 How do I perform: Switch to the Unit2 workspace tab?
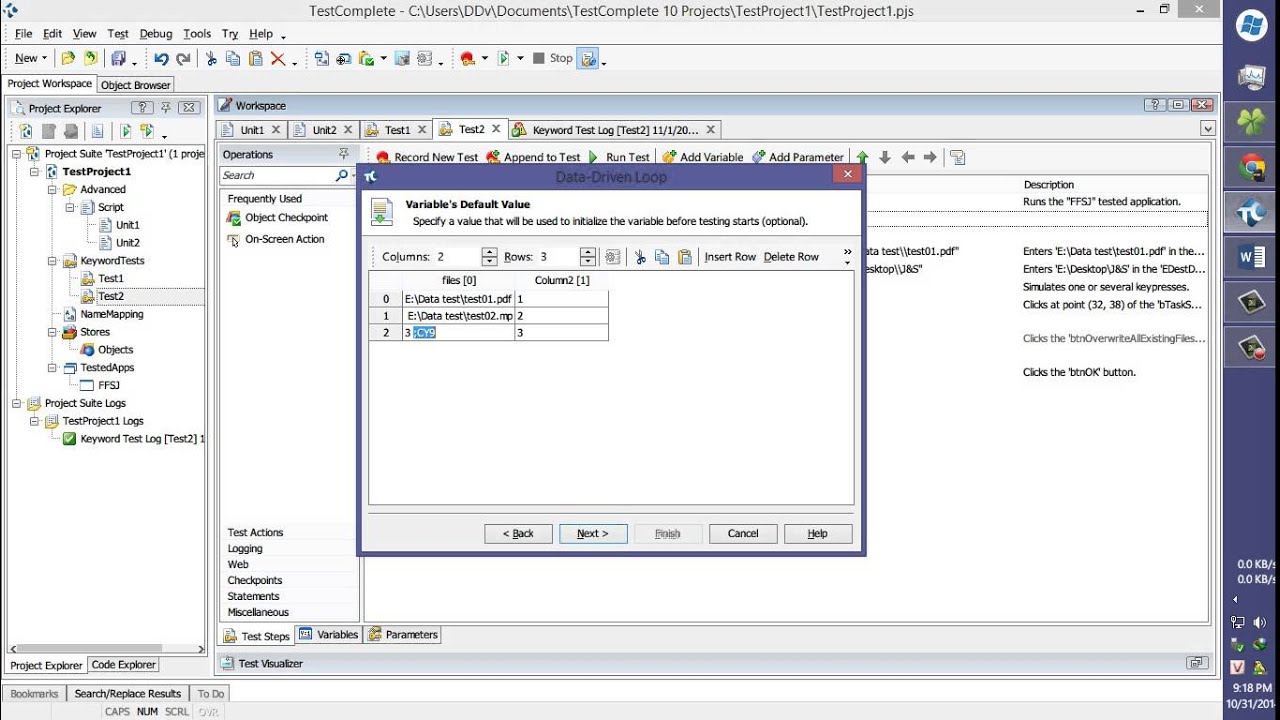pos(324,130)
